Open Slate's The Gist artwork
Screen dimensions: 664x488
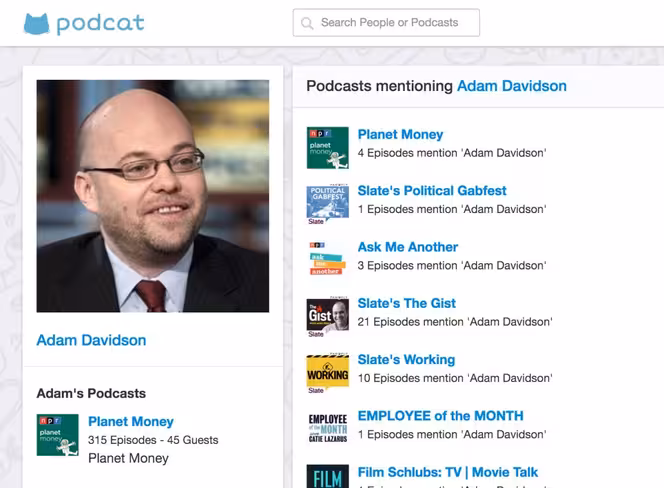coord(328,317)
